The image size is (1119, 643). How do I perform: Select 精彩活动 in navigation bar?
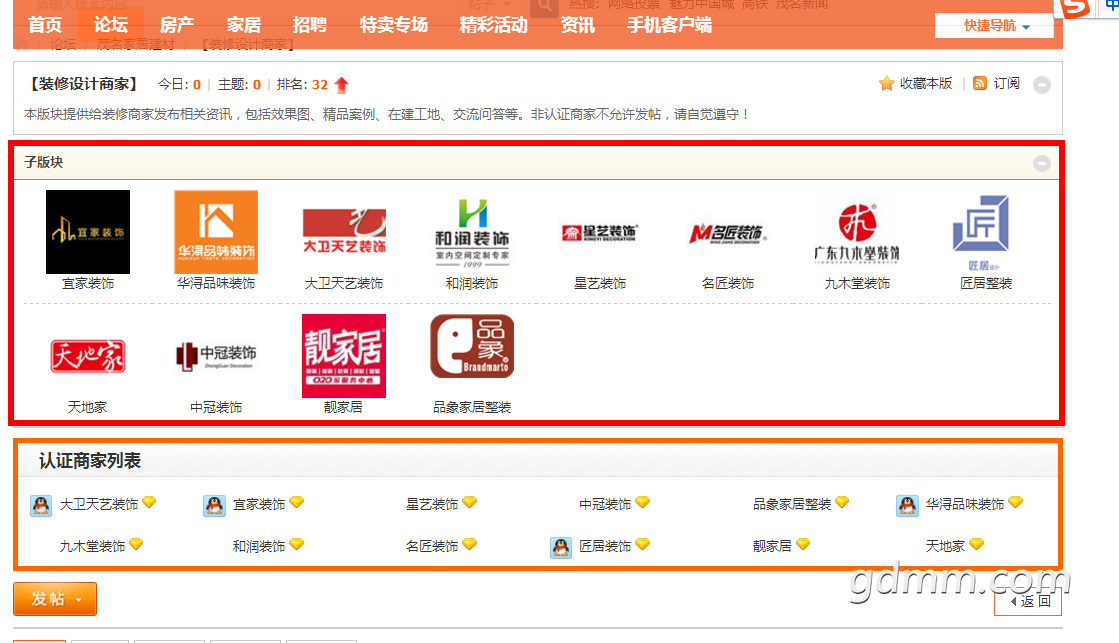[x=493, y=25]
